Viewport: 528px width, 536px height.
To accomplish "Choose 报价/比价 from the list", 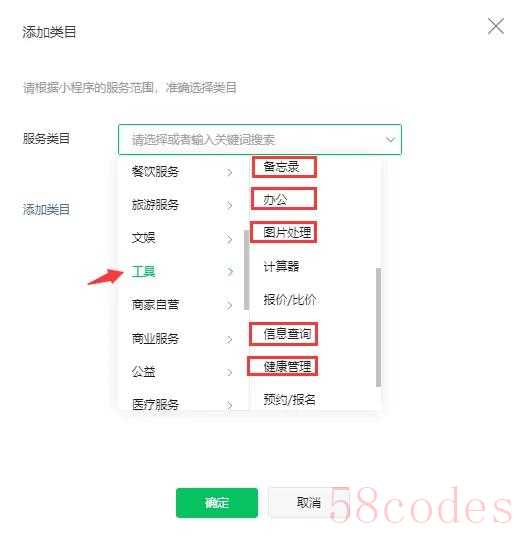I will pyautogui.click(x=289, y=299).
